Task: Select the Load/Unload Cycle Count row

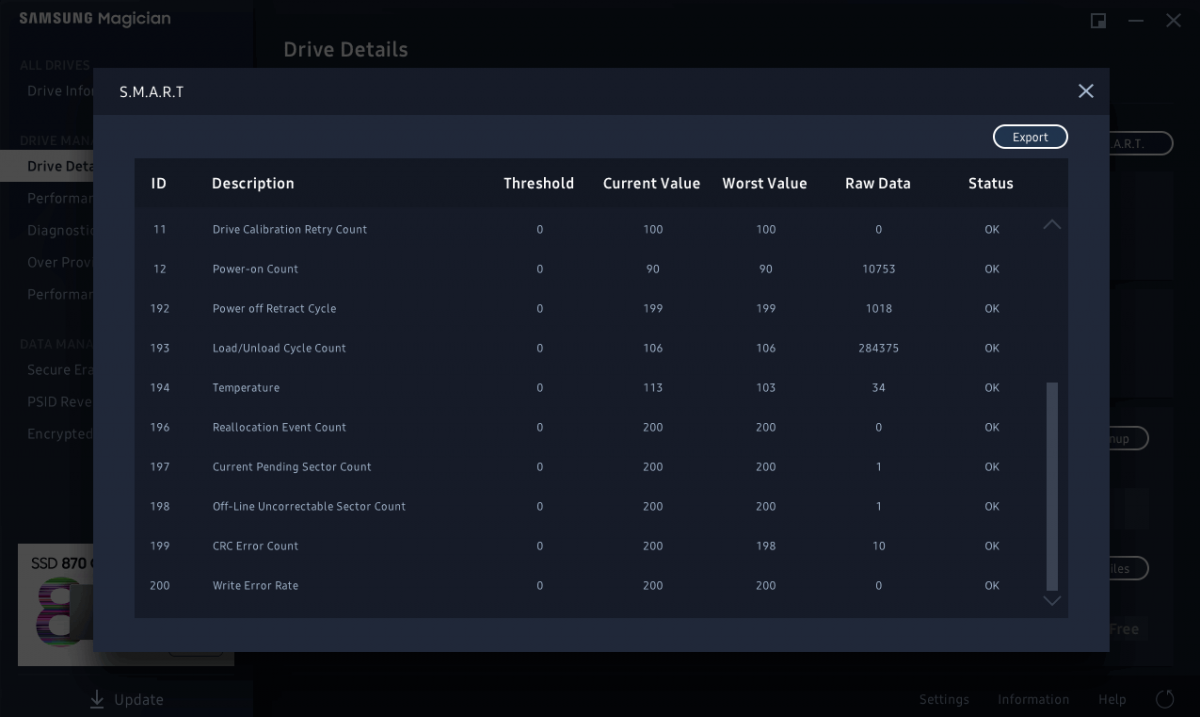Action: tap(589, 348)
